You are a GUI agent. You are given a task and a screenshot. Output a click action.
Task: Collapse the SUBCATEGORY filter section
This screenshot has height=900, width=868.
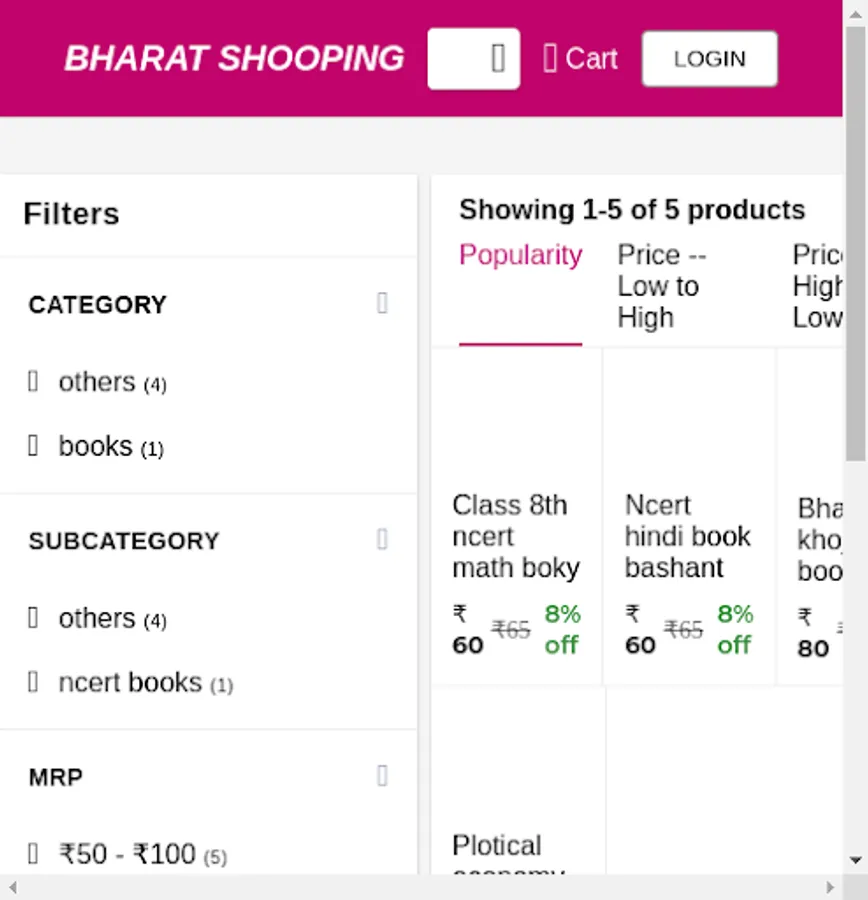pyautogui.click(x=382, y=540)
